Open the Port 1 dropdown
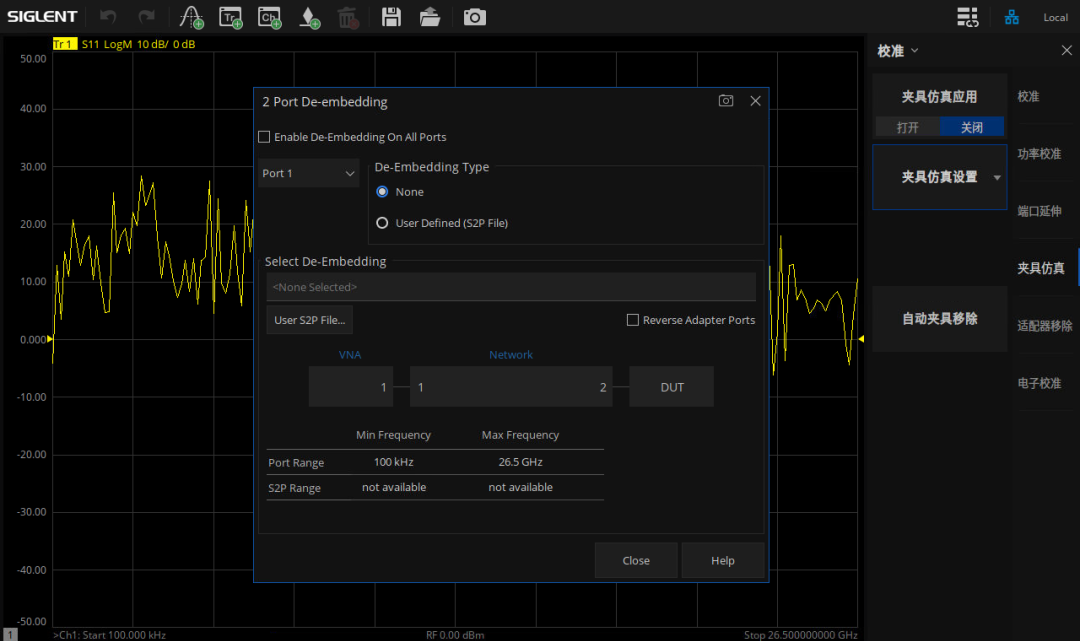This screenshot has width=1080, height=641. 308,173
